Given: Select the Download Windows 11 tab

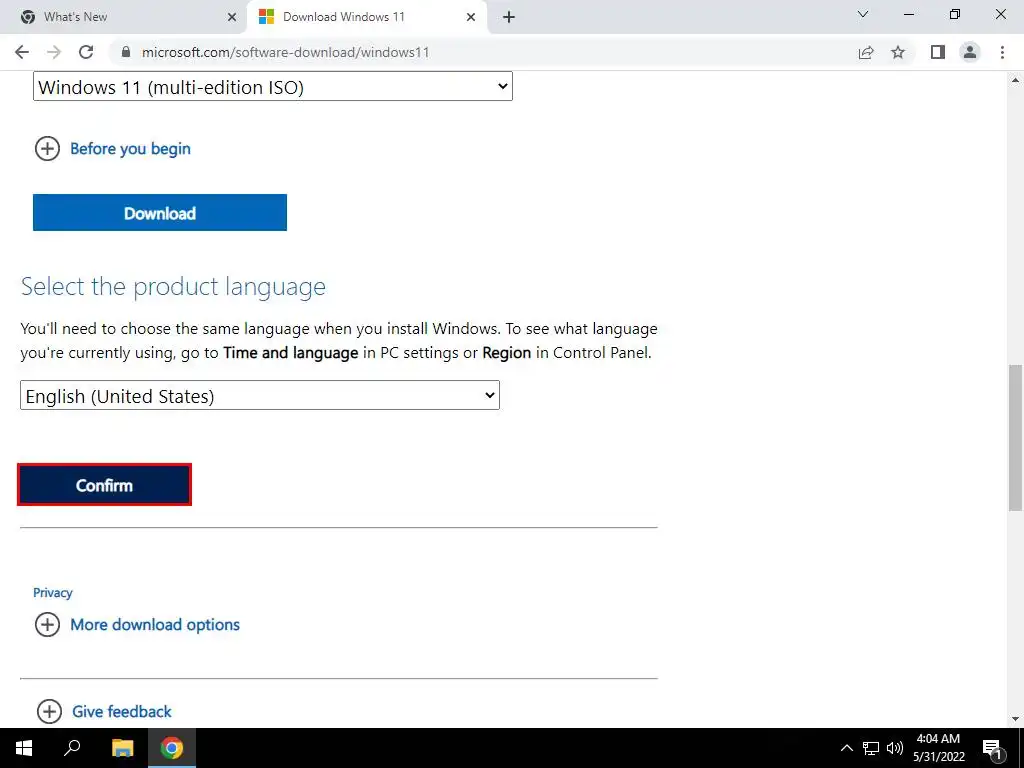Looking at the screenshot, I should coord(367,17).
